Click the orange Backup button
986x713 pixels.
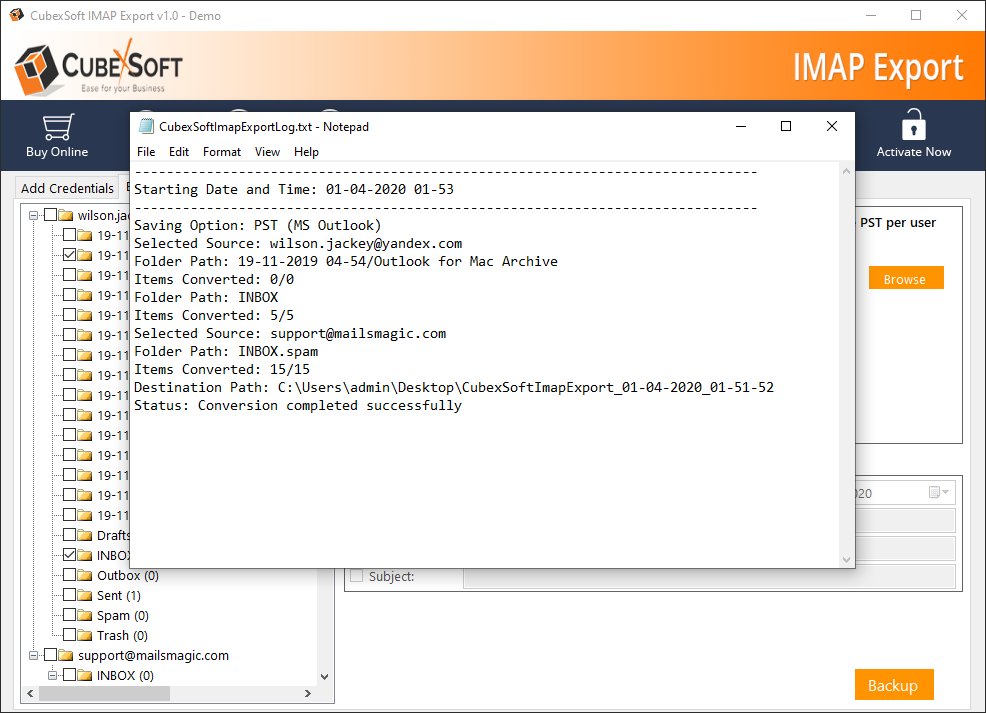point(894,685)
